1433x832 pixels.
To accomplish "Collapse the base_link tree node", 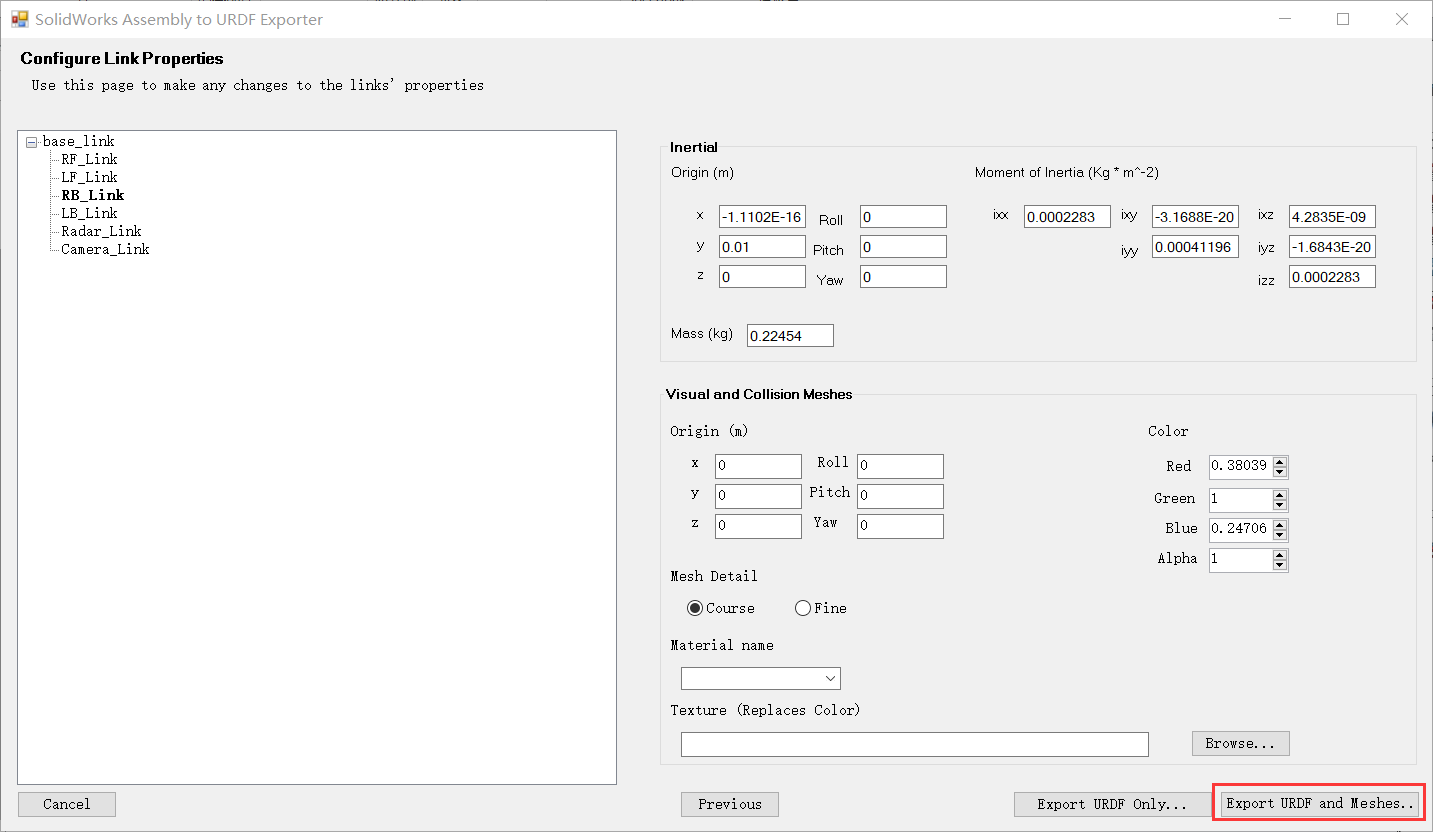I will tap(31, 142).
